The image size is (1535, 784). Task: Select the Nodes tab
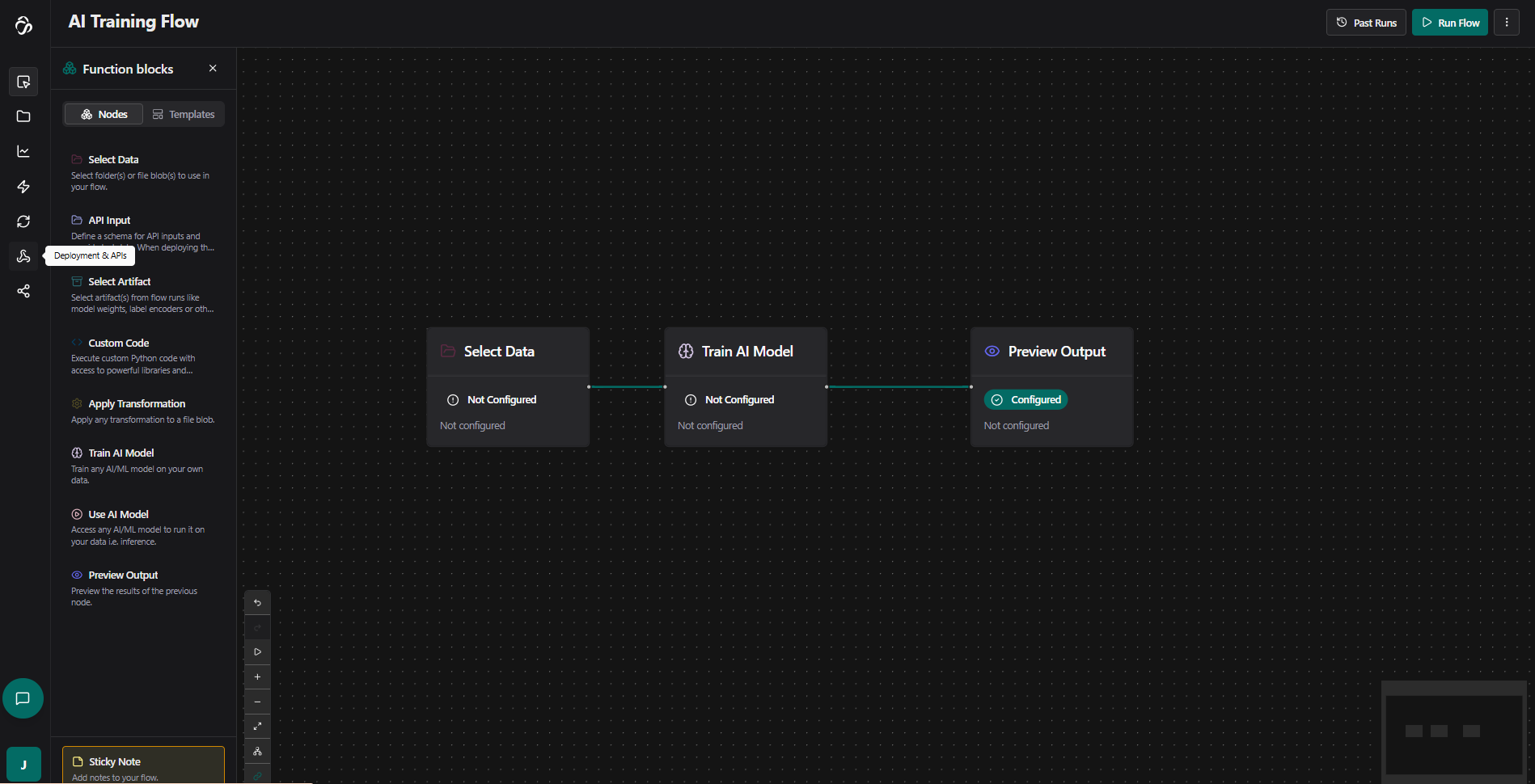coord(104,115)
